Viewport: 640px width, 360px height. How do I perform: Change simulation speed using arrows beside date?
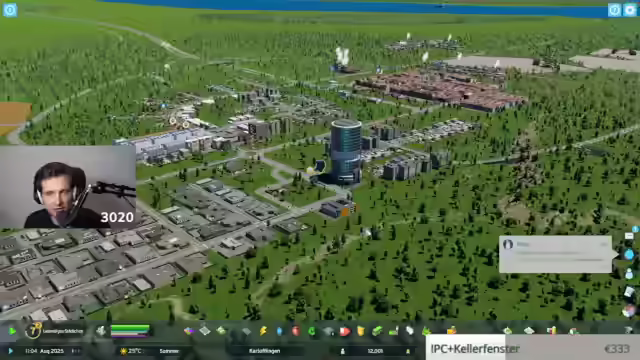click(76, 351)
